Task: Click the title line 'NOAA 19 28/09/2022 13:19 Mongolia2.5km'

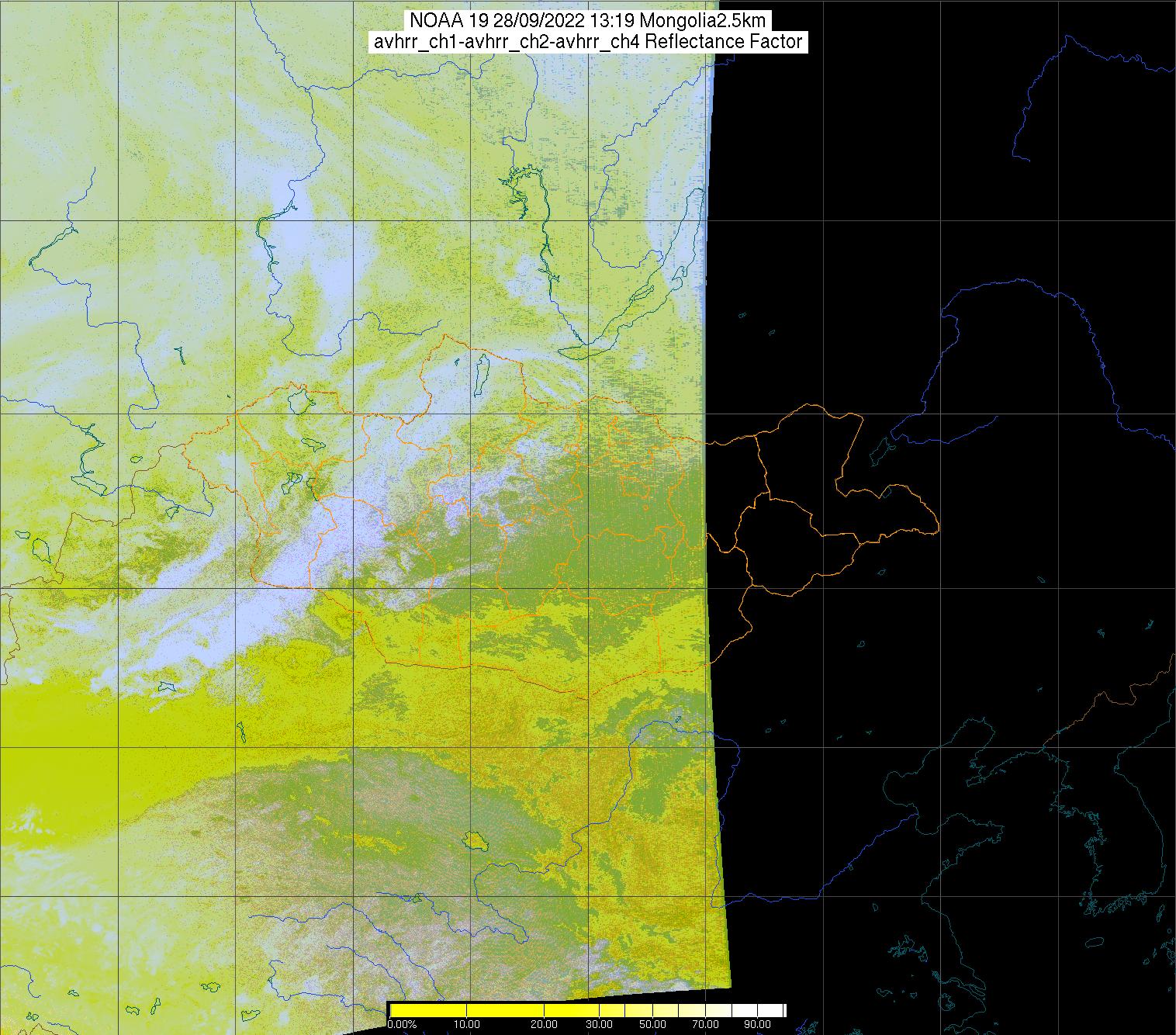Action: point(587,21)
